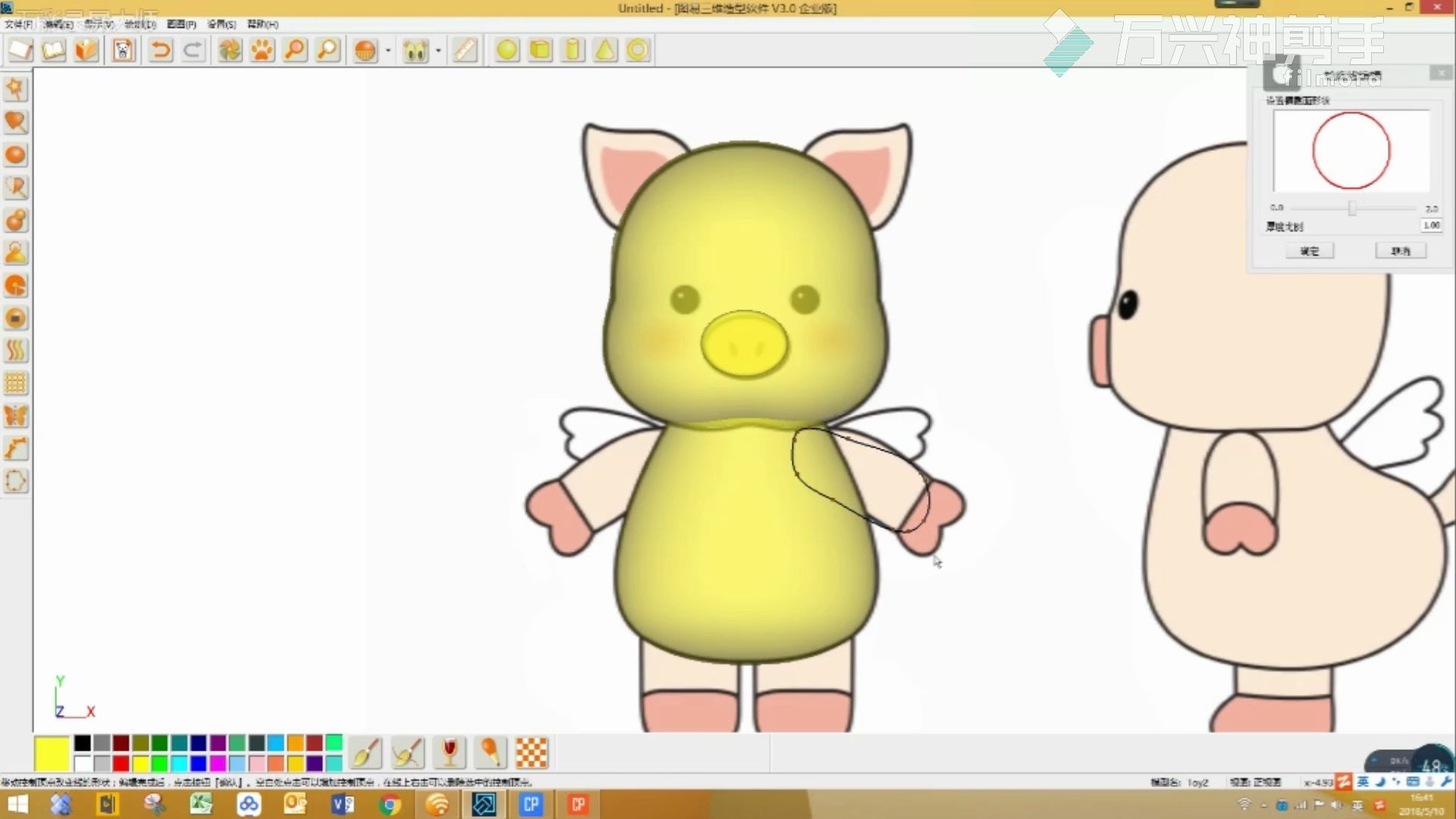Click the ruler measure icon
Screen dimensions: 1456x819
pos(465,50)
